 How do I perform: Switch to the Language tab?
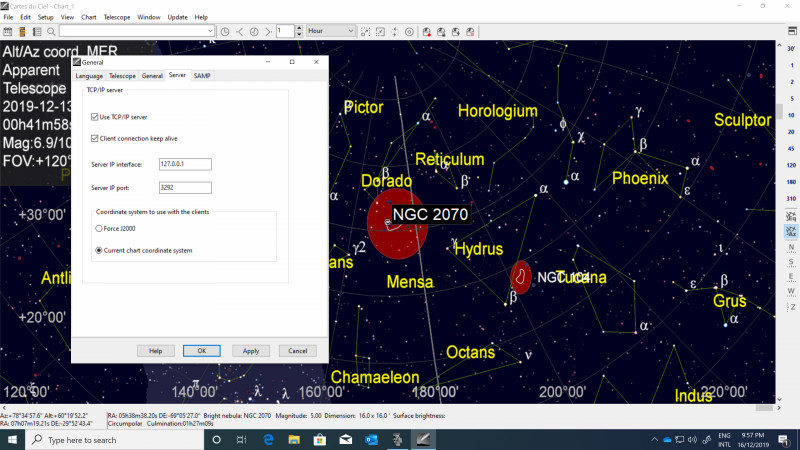[x=89, y=76]
